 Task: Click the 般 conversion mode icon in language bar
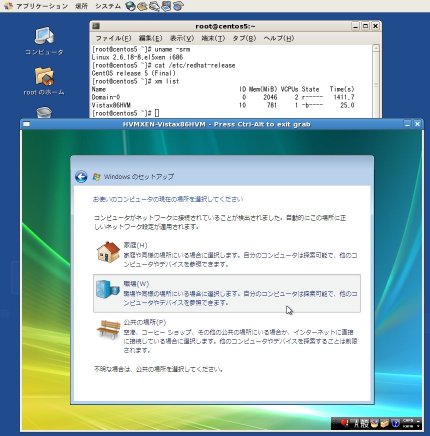pos(365,424)
